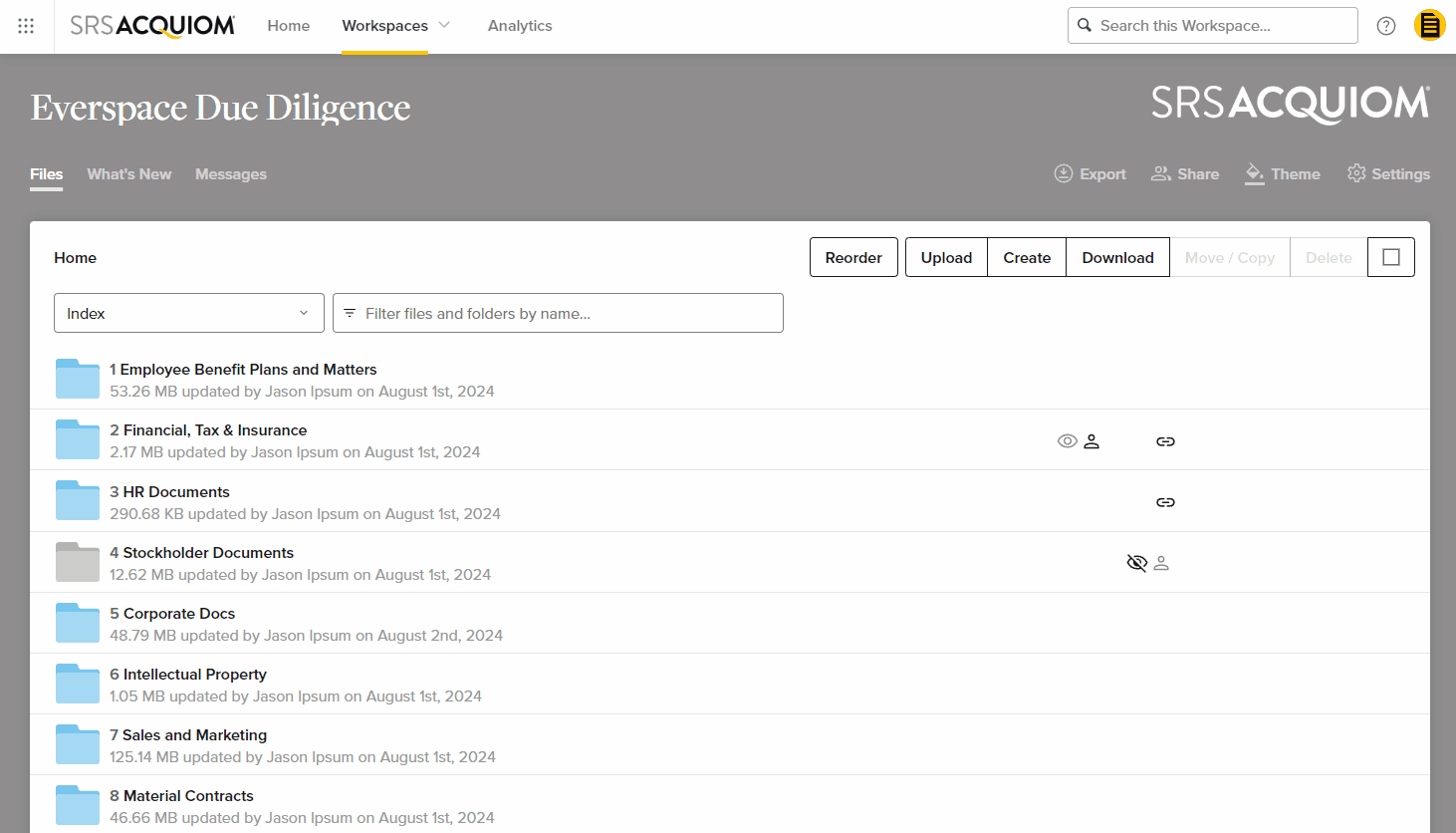The image size is (1456, 833).
Task: Open the Analytics nav item
Action: pyautogui.click(x=520, y=26)
